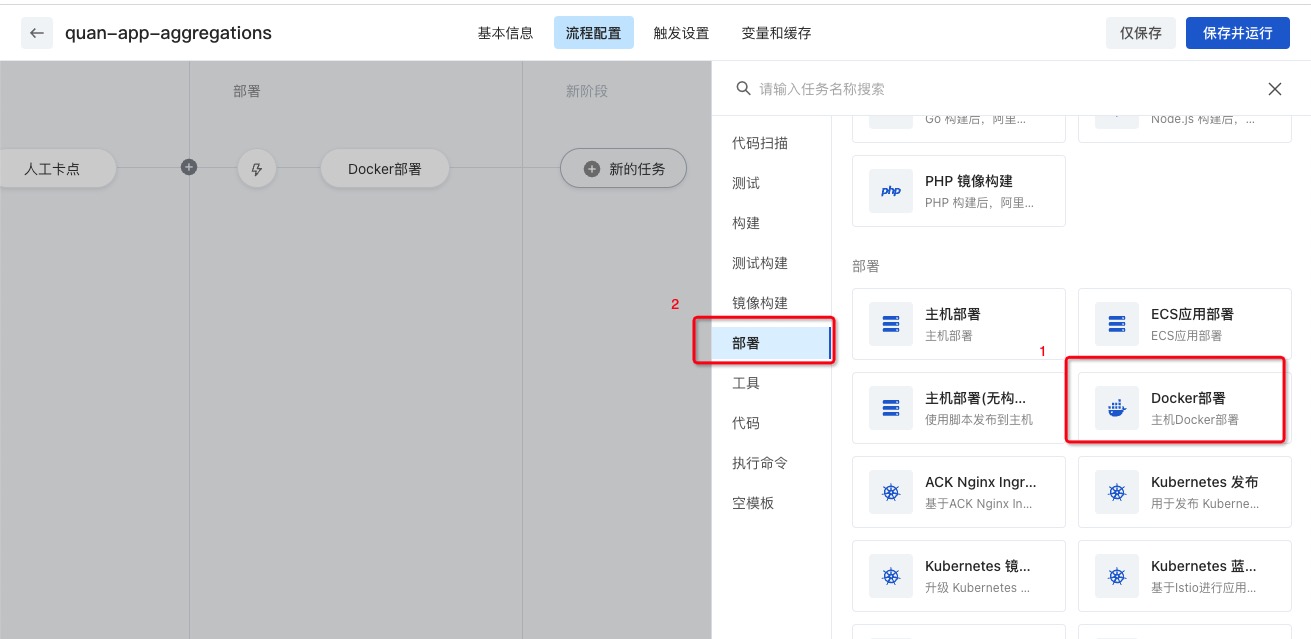Viewport: 1311px width, 639px height.
Task: Choose the Kubernetes 镜像升级 task title
Action: [x=978, y=567]
